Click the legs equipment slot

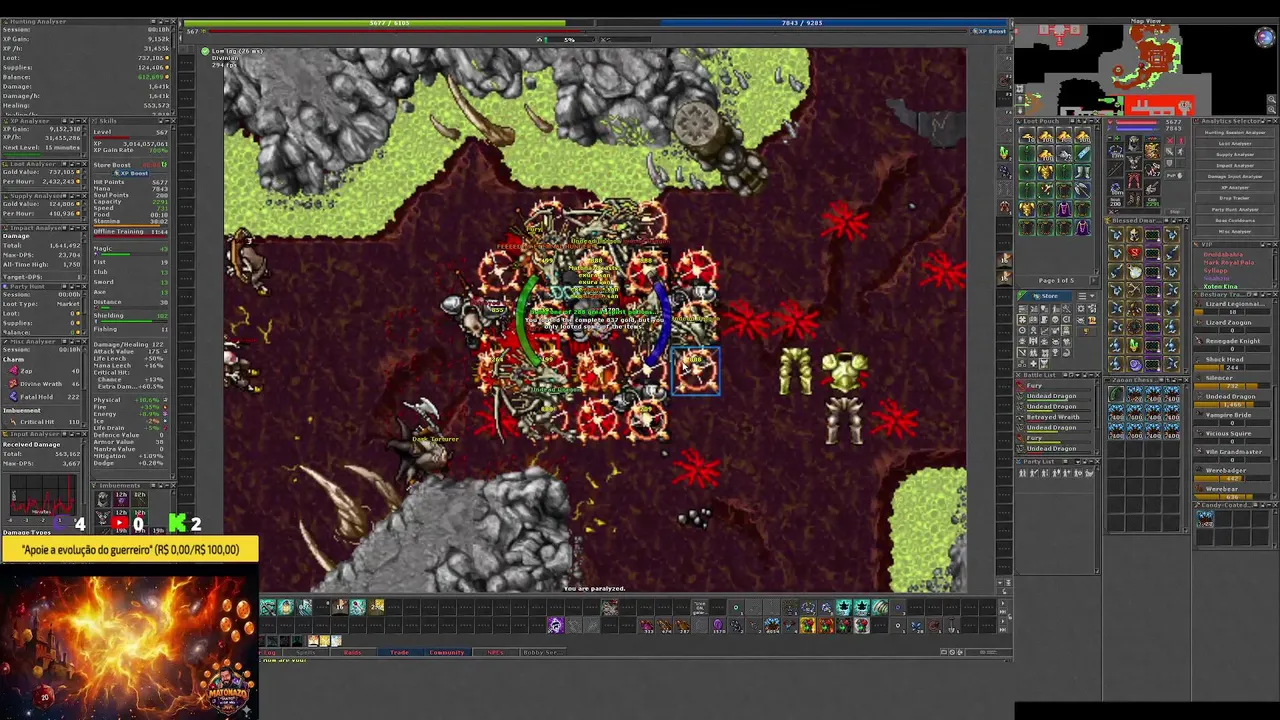point(1133,180)
